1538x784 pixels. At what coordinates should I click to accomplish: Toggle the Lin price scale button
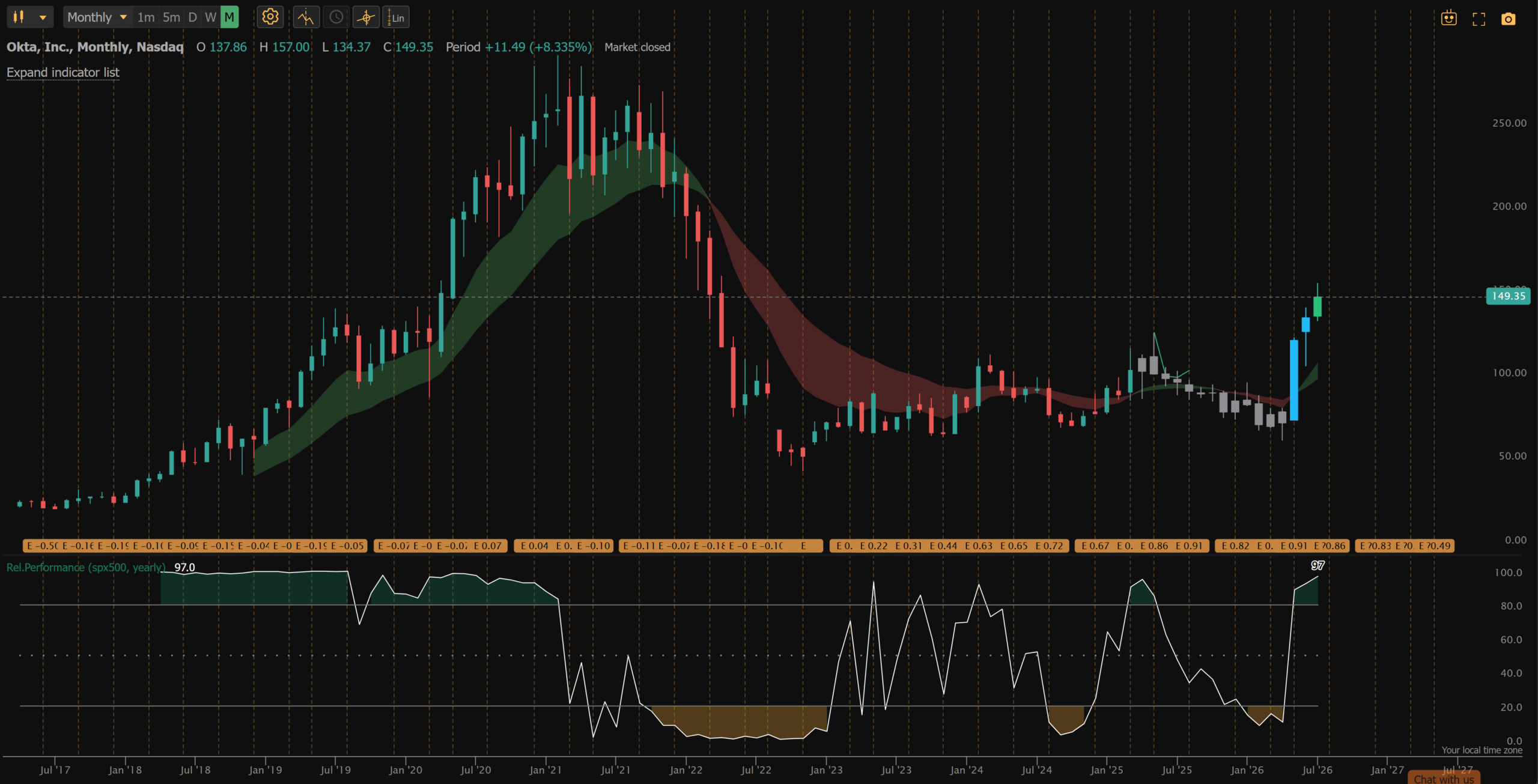coord(396,17)
